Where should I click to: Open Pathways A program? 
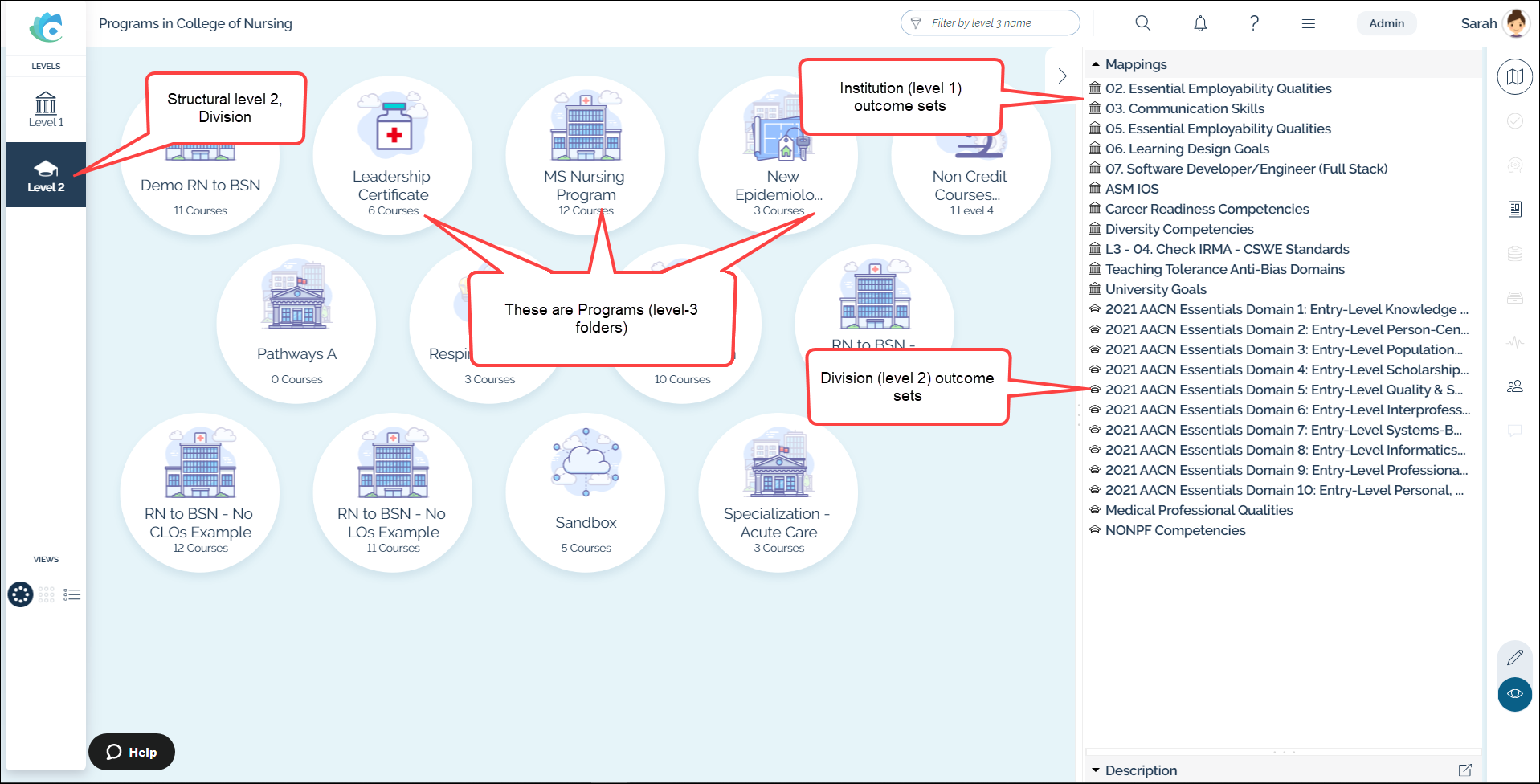pos(296,324)
